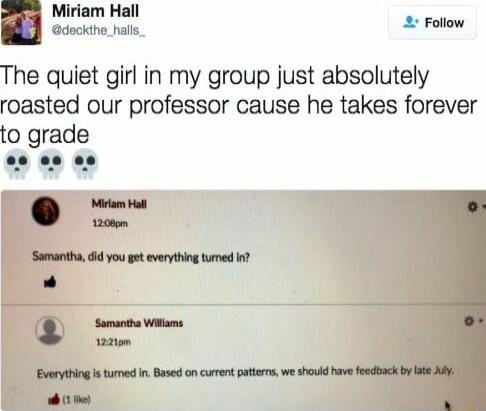Open gear settings on Miriam Hall's post
Viewport: 486px width, 411px height.
tap(472, 207)
